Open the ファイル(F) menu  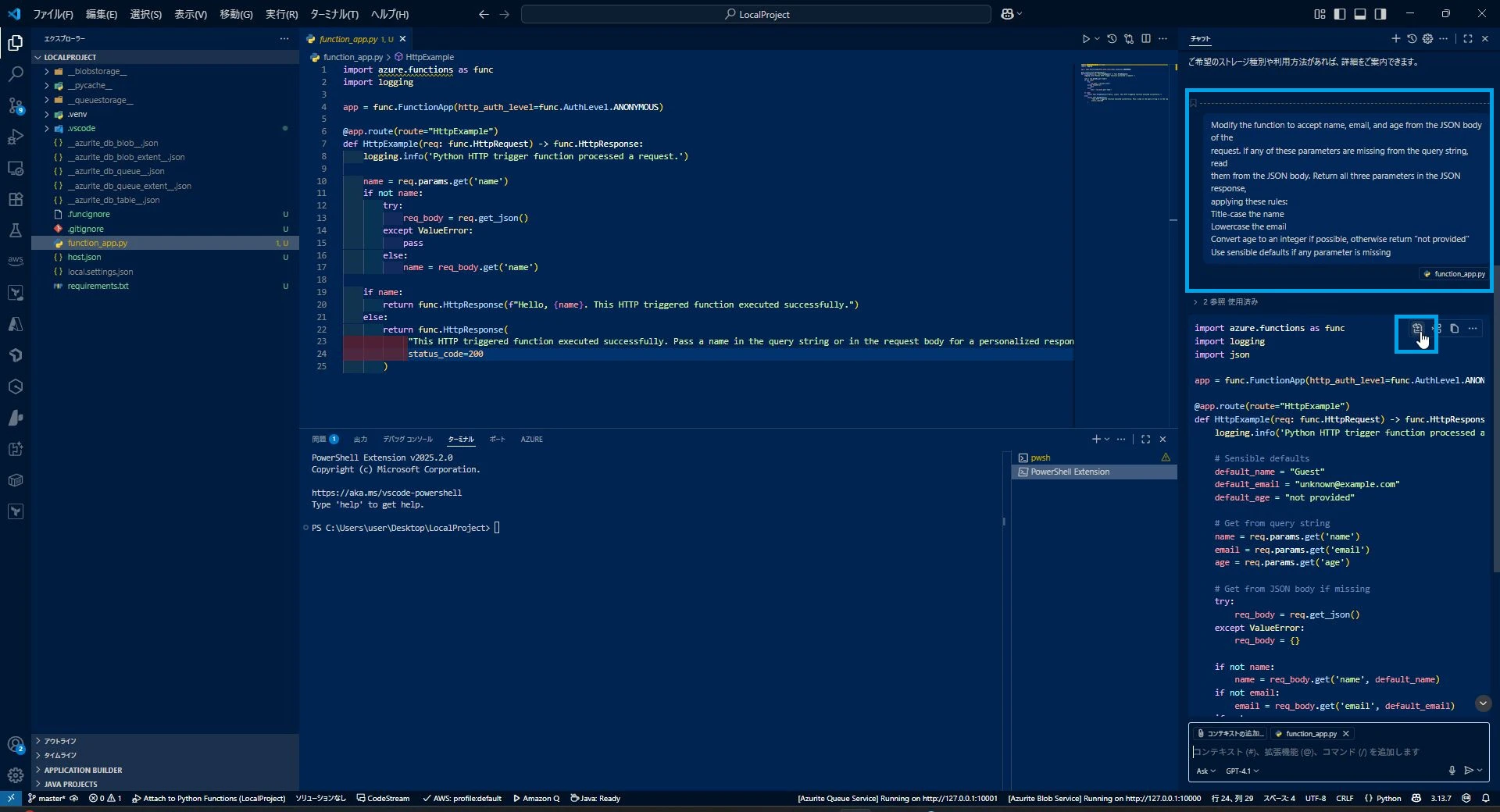tap(52, 14)
